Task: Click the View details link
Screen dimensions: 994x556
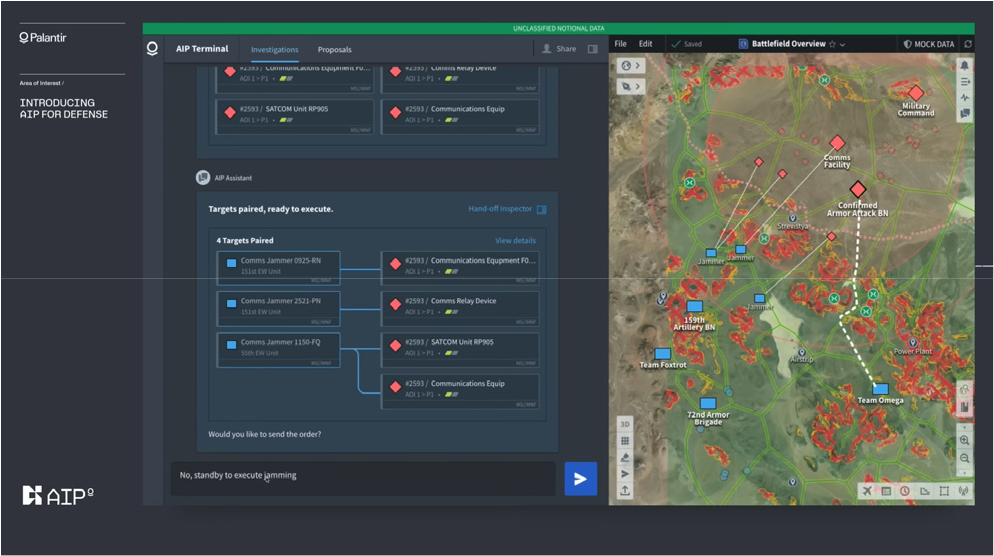Action: point(515,241)
